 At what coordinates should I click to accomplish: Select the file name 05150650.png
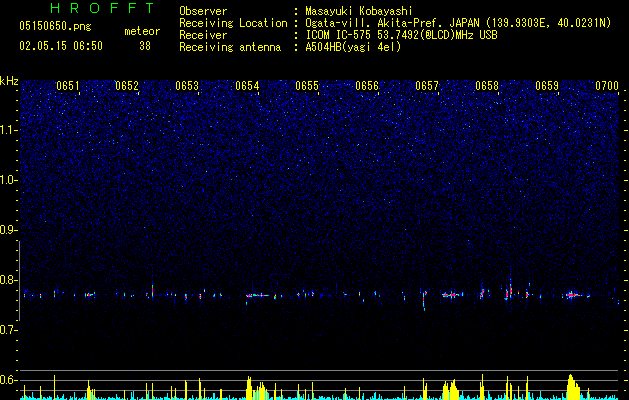(55, 27)
